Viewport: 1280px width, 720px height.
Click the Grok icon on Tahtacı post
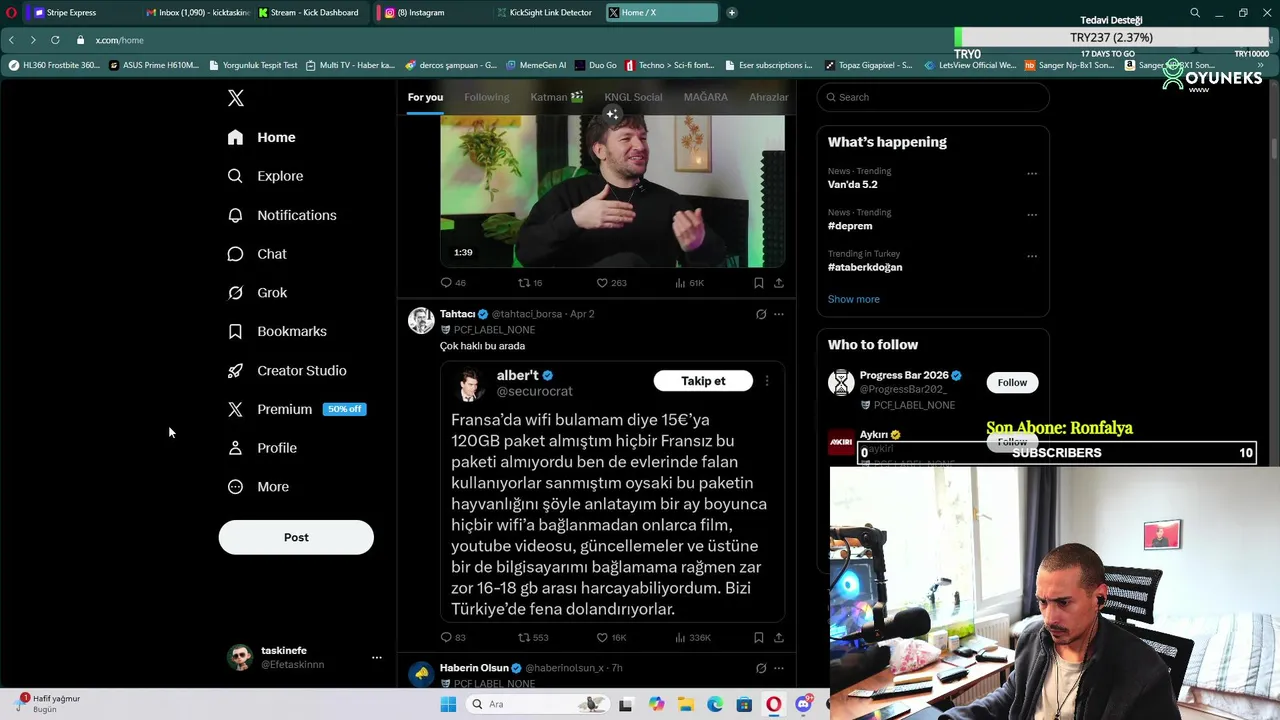point(761,314)
